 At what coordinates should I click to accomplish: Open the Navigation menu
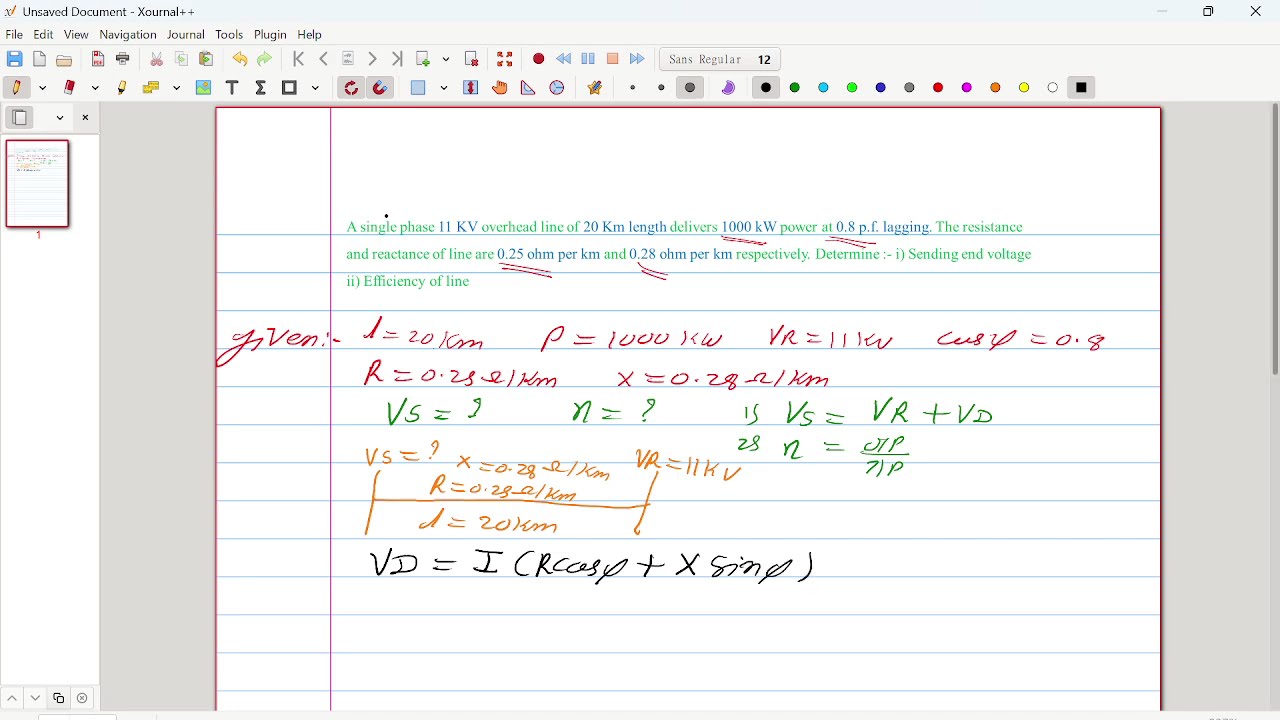[x=128, y=35]
